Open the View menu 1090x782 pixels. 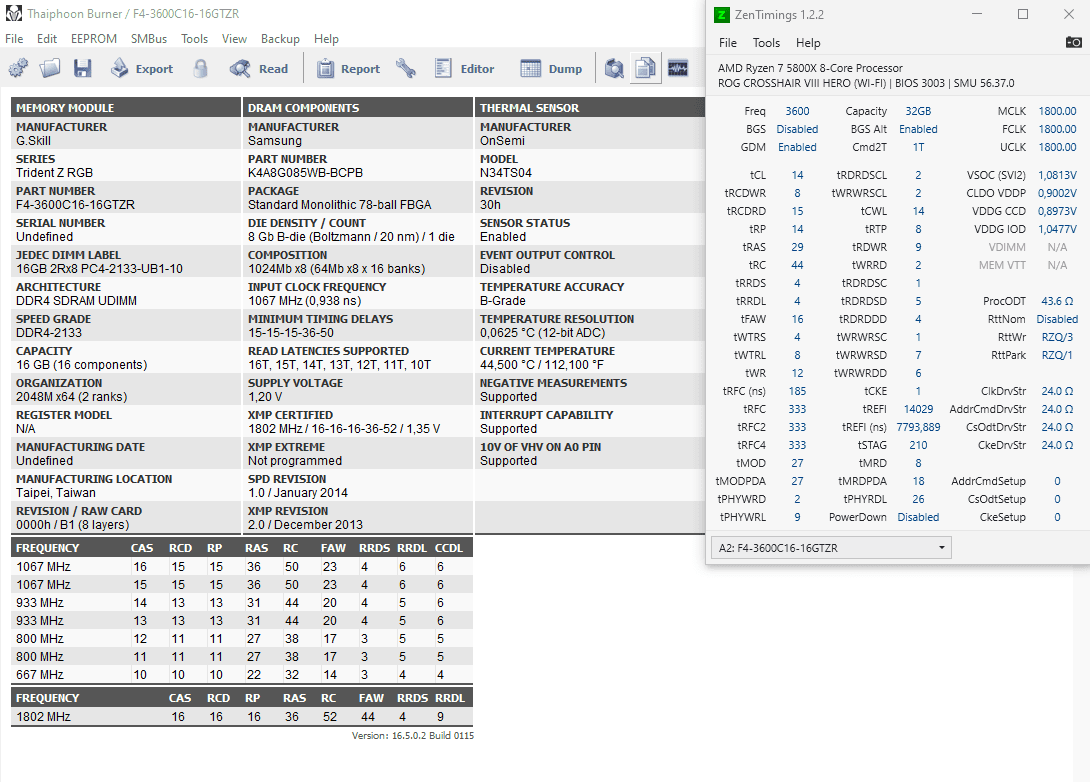(x=234, y=39)
